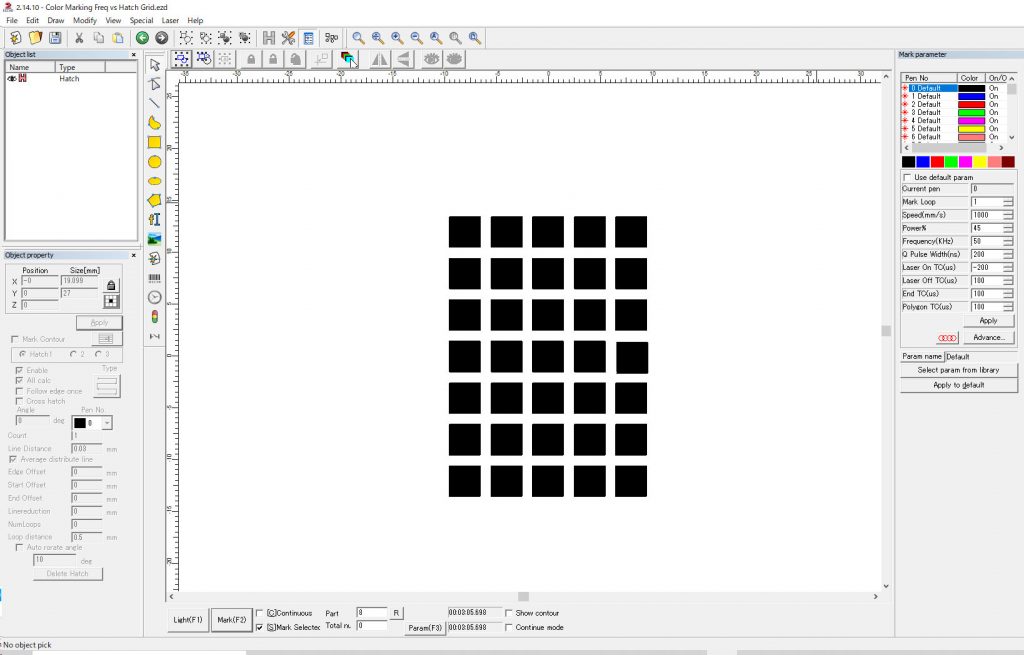Select the Node editing tool
The height and width of the screenshot is (655, 1024).
click(155, 84)
